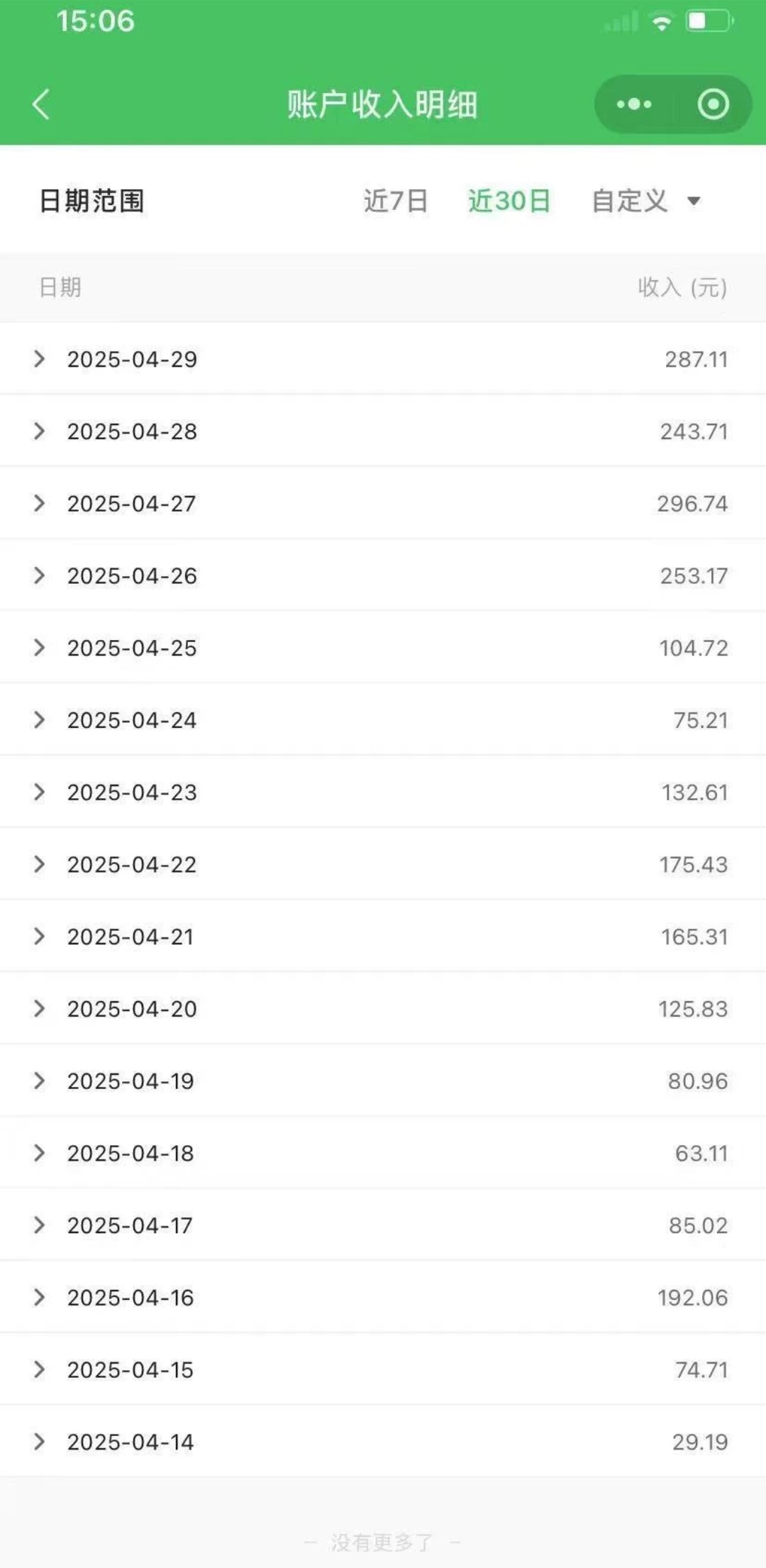Image resolution: width=766 pixels, height=1568 pixels.
Task: Tap the battery status icon
Action: pos(709,21)
